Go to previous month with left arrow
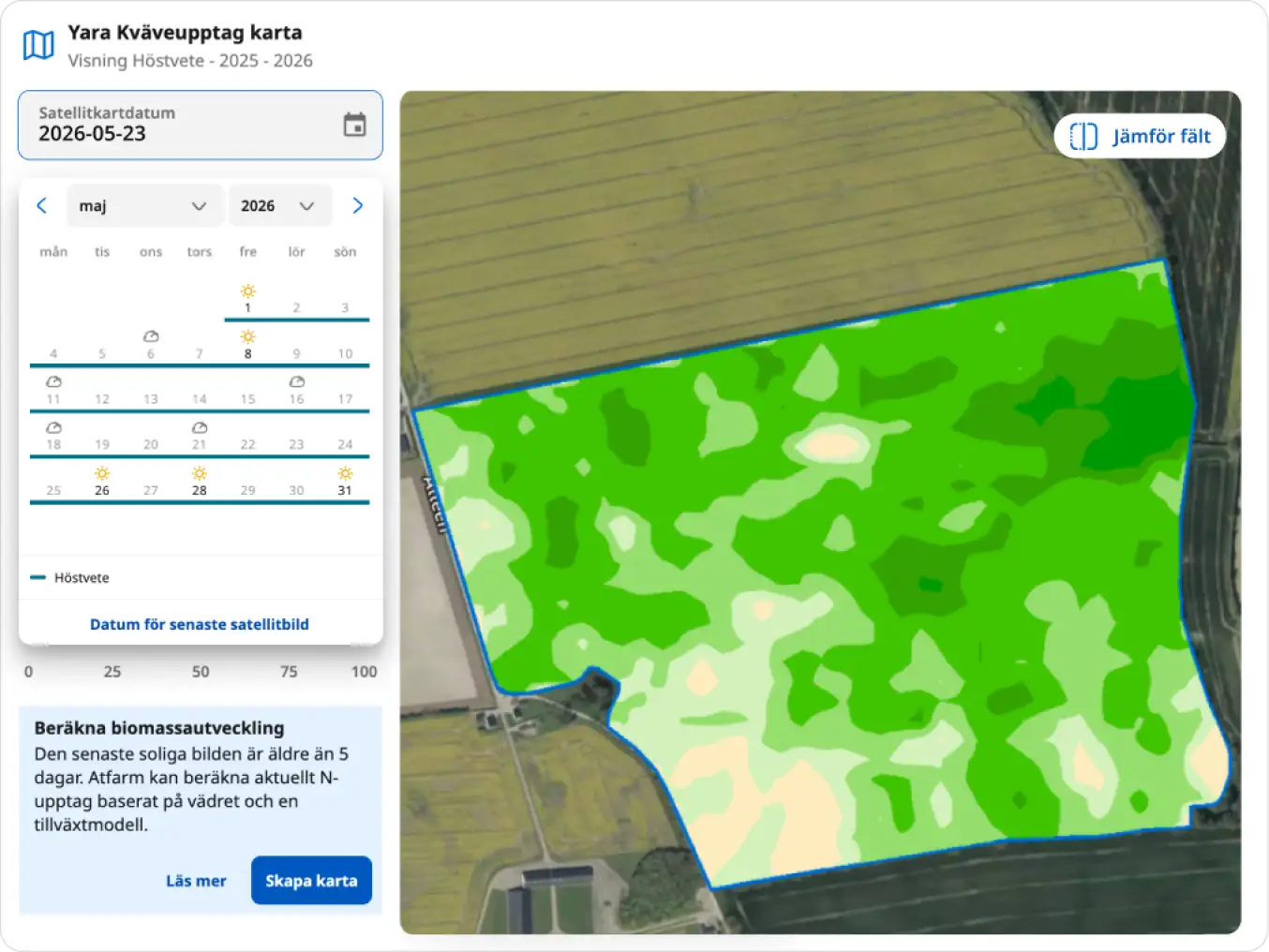 [x=41, y=205]
